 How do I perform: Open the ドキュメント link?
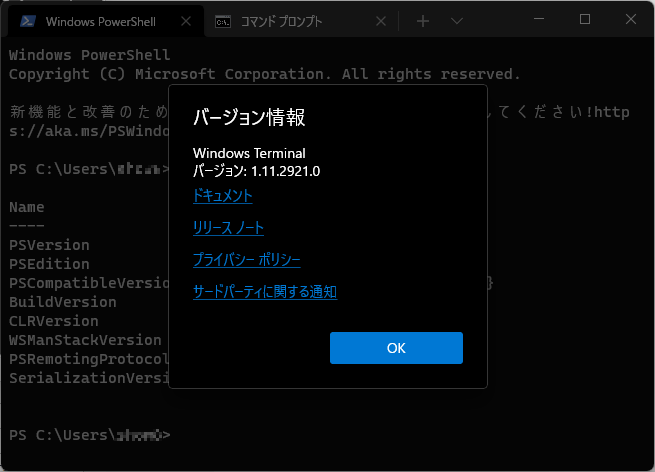pos(223,196)
